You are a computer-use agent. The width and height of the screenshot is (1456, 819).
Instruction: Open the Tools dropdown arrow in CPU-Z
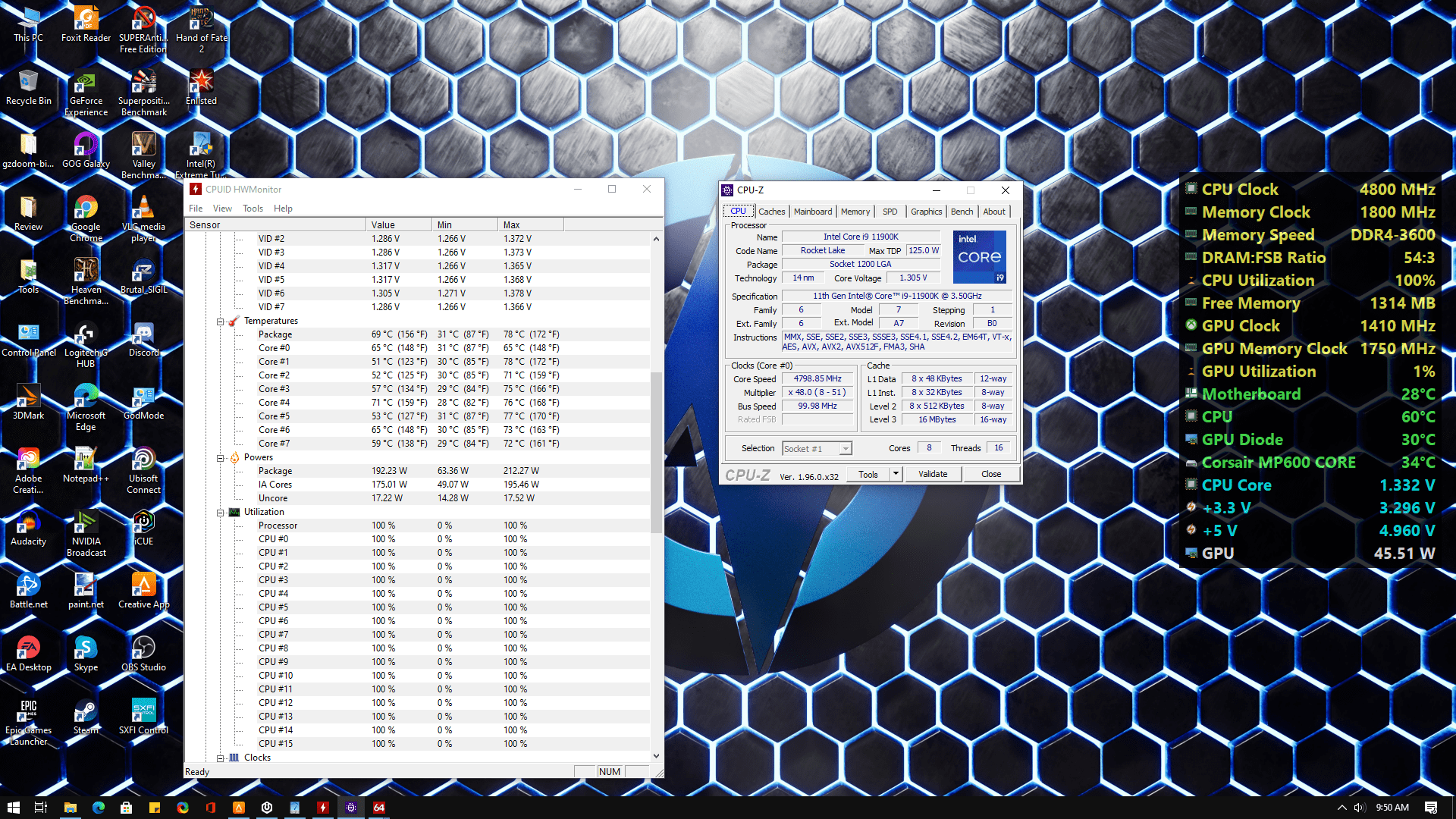(896, 474)
